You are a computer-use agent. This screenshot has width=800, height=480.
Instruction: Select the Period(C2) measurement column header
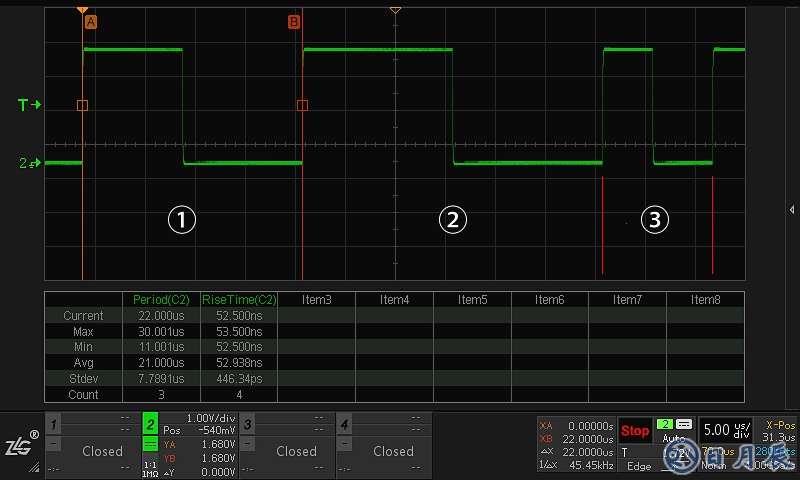tap(160, 299)
